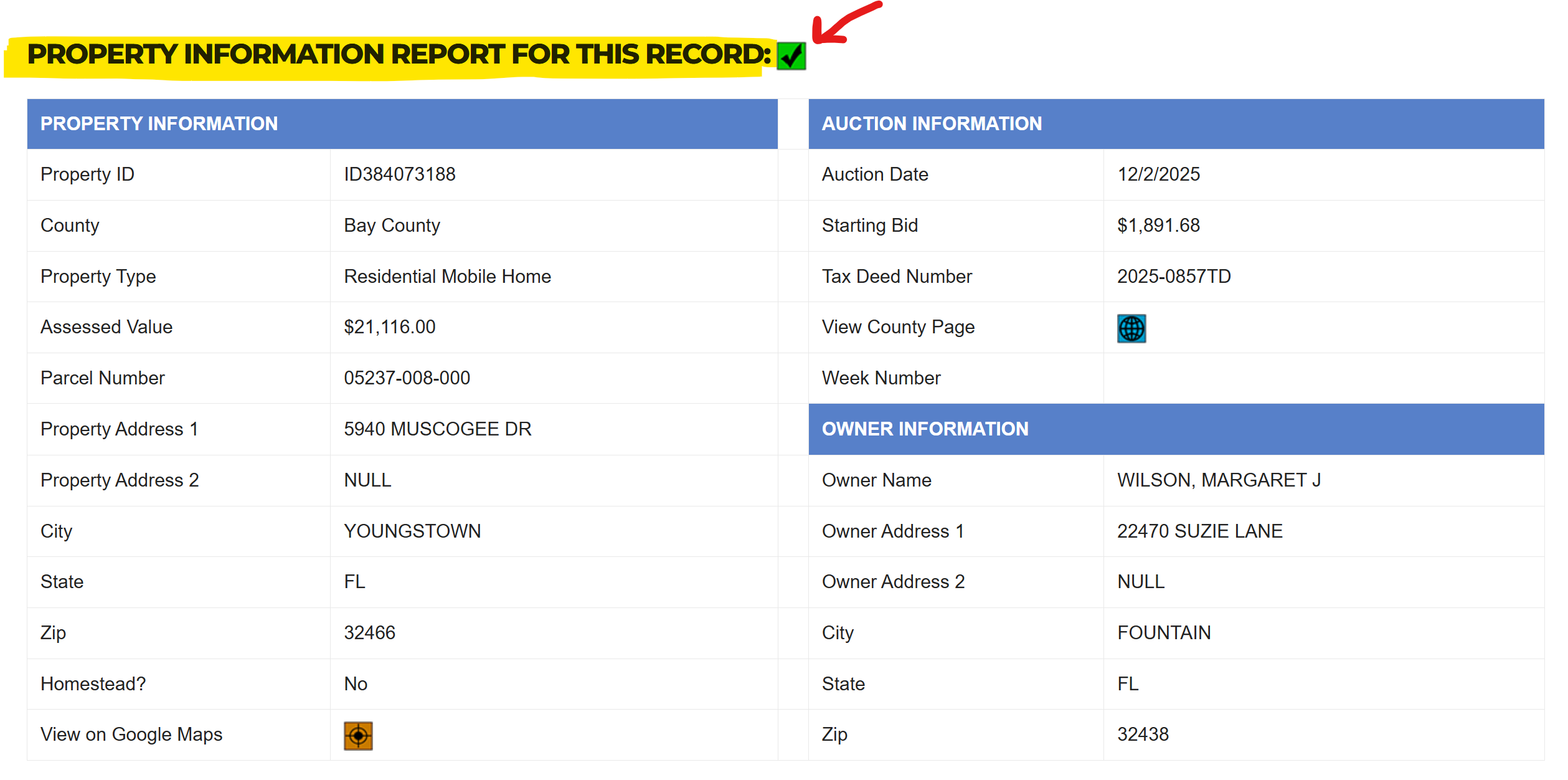Click parcel number 05237-008-000
This screenshot has width=1568, height=780.
[407, 378]
